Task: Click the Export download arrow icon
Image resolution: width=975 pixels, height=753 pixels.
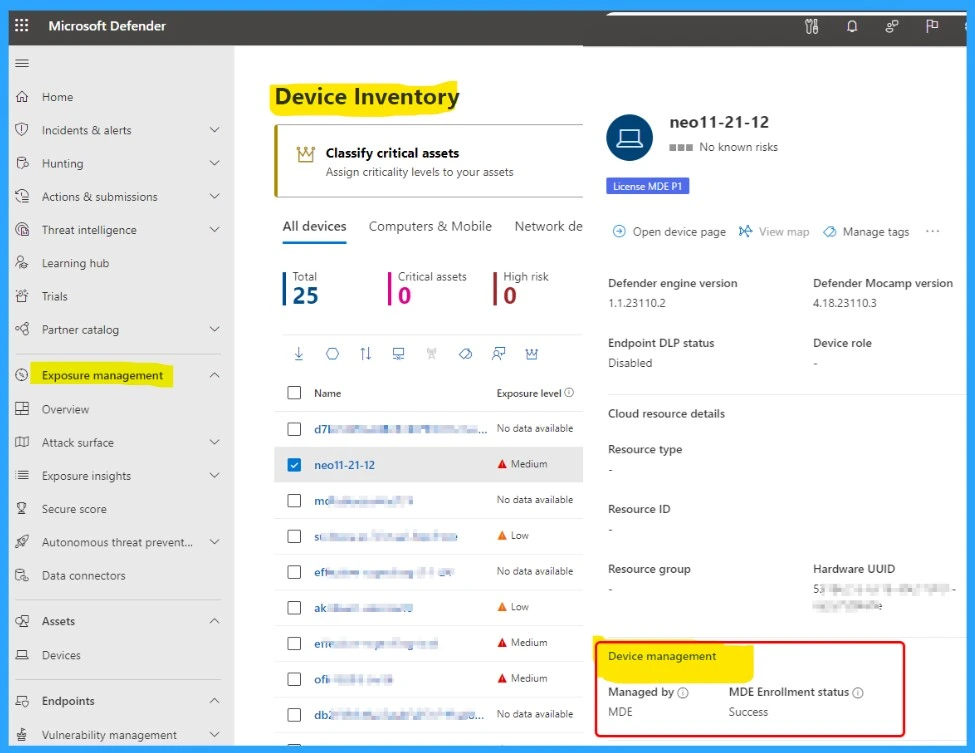Action: (x=298, y=354)
